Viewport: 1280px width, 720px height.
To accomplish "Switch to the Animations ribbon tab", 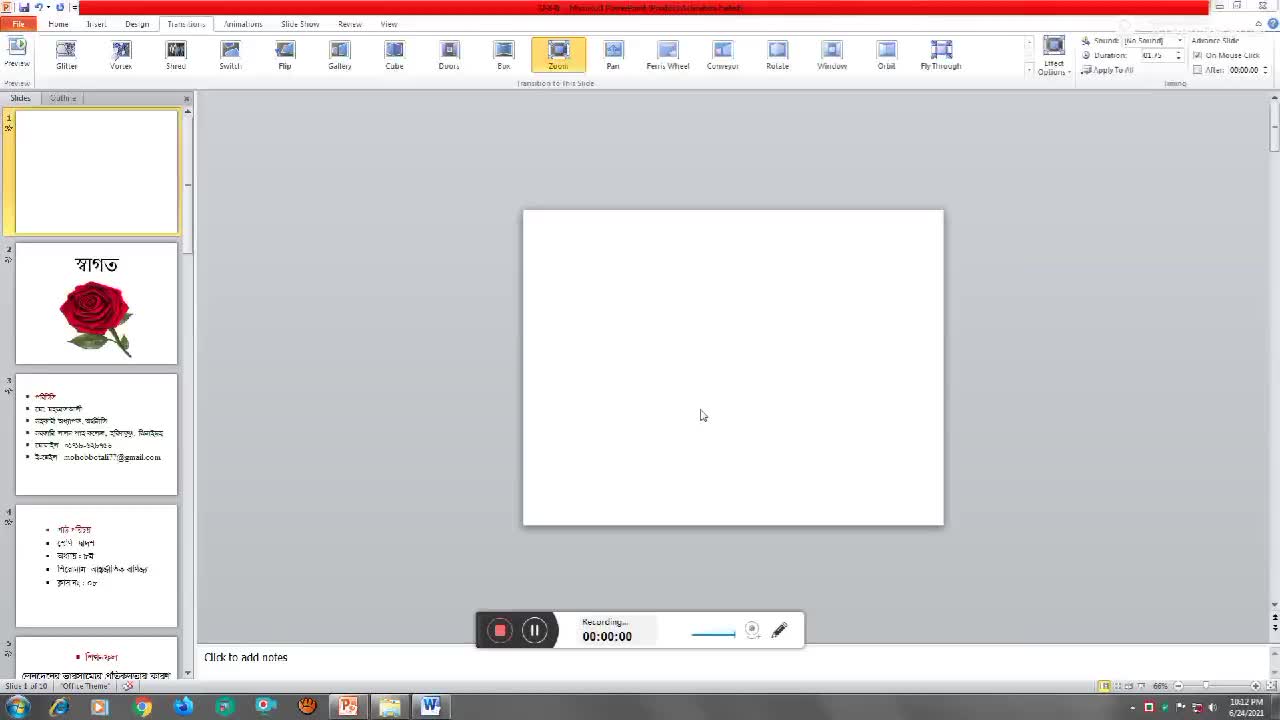I will pos(243,24).
